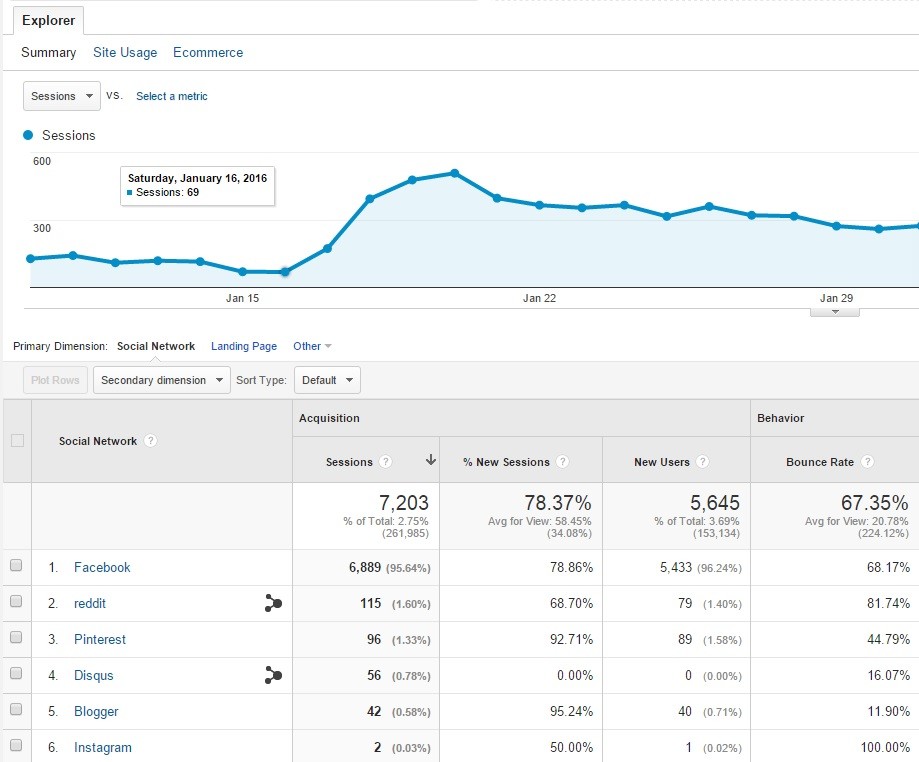Open the Sessions metric dropdown

point(62,96)
